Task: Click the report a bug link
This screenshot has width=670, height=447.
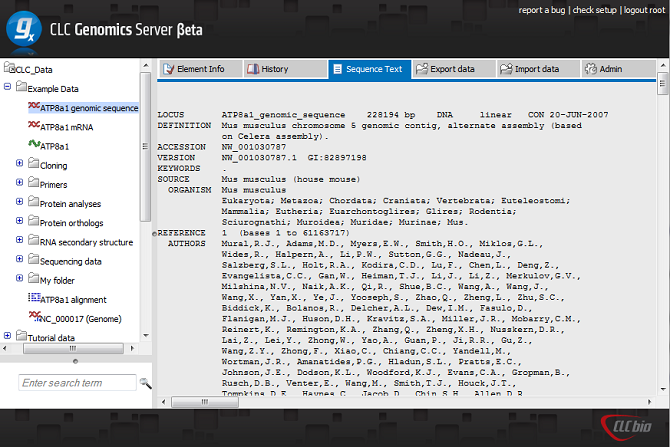Action: pos(542,10)
